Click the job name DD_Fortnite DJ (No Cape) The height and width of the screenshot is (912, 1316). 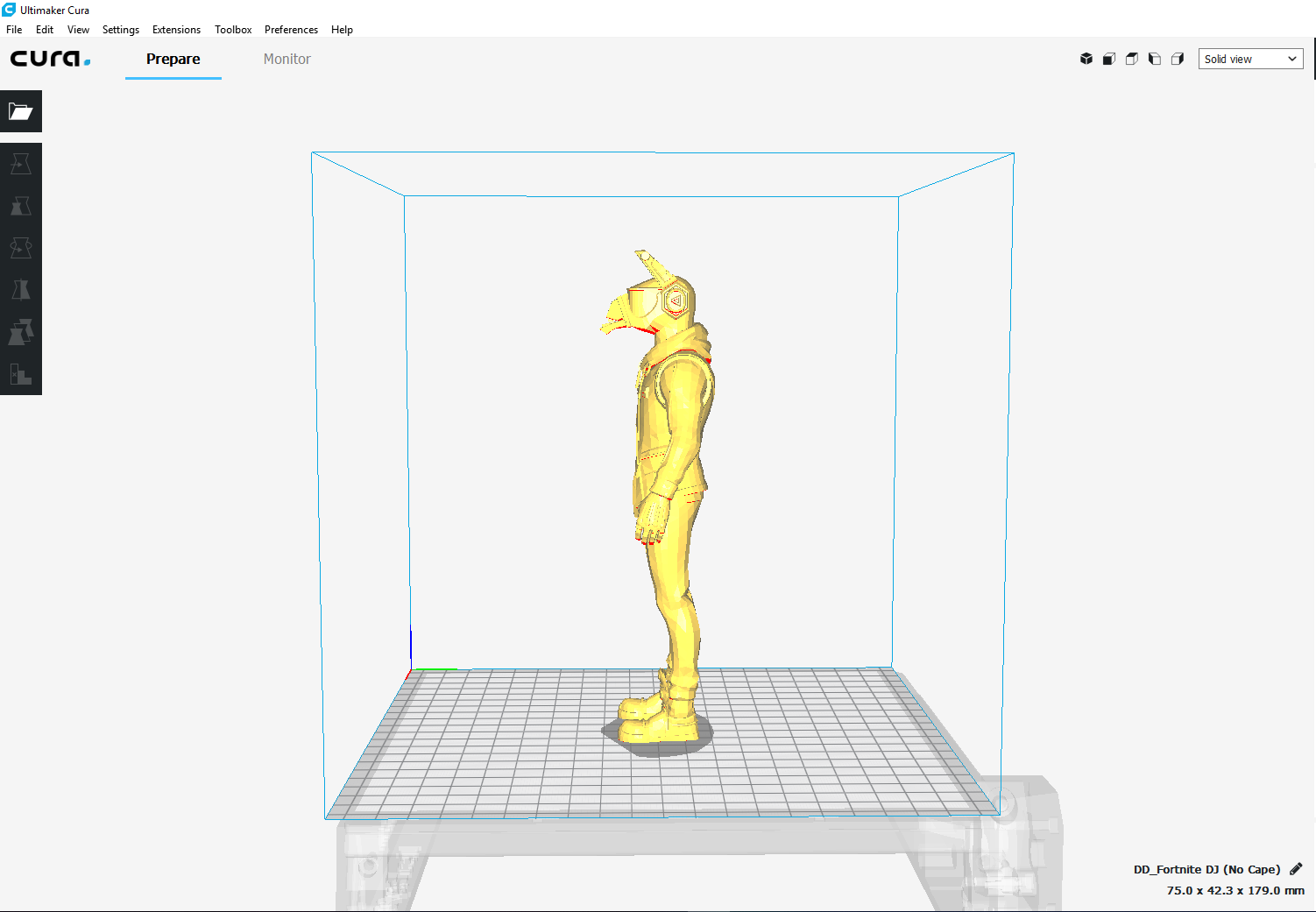(1206, 869)
